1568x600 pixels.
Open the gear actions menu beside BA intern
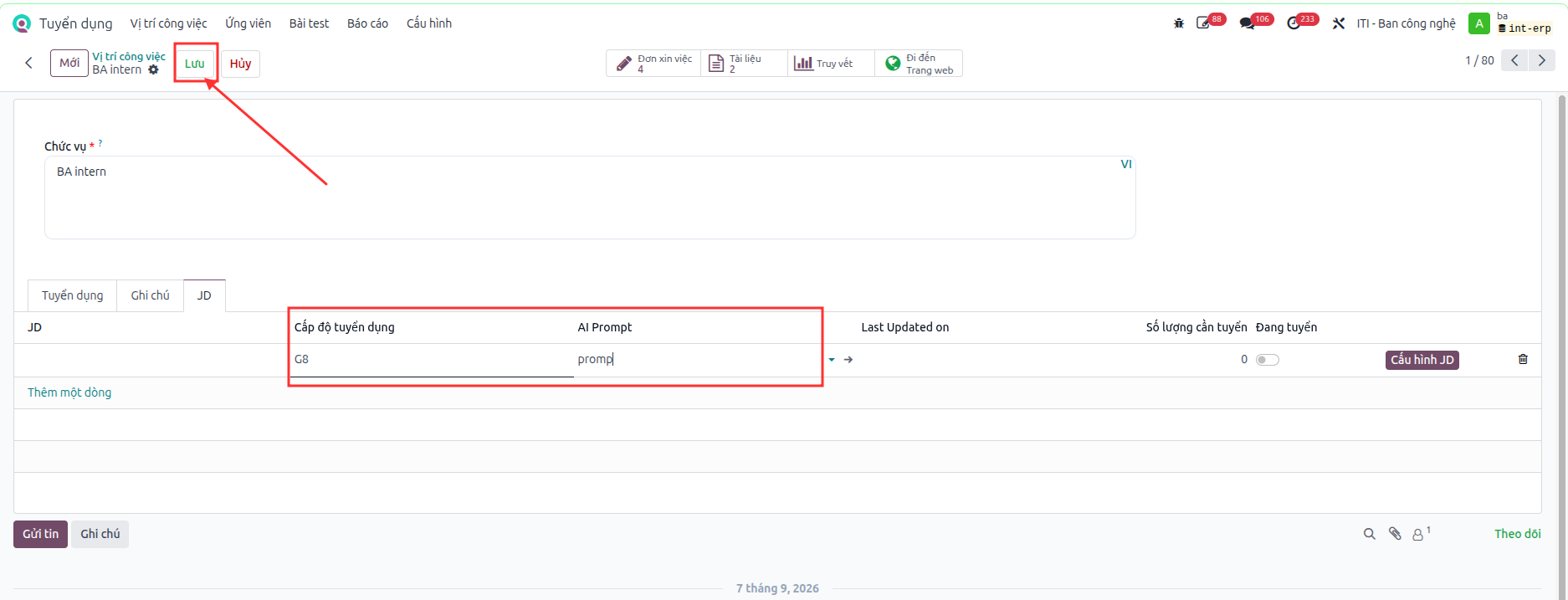coord(153,69)
